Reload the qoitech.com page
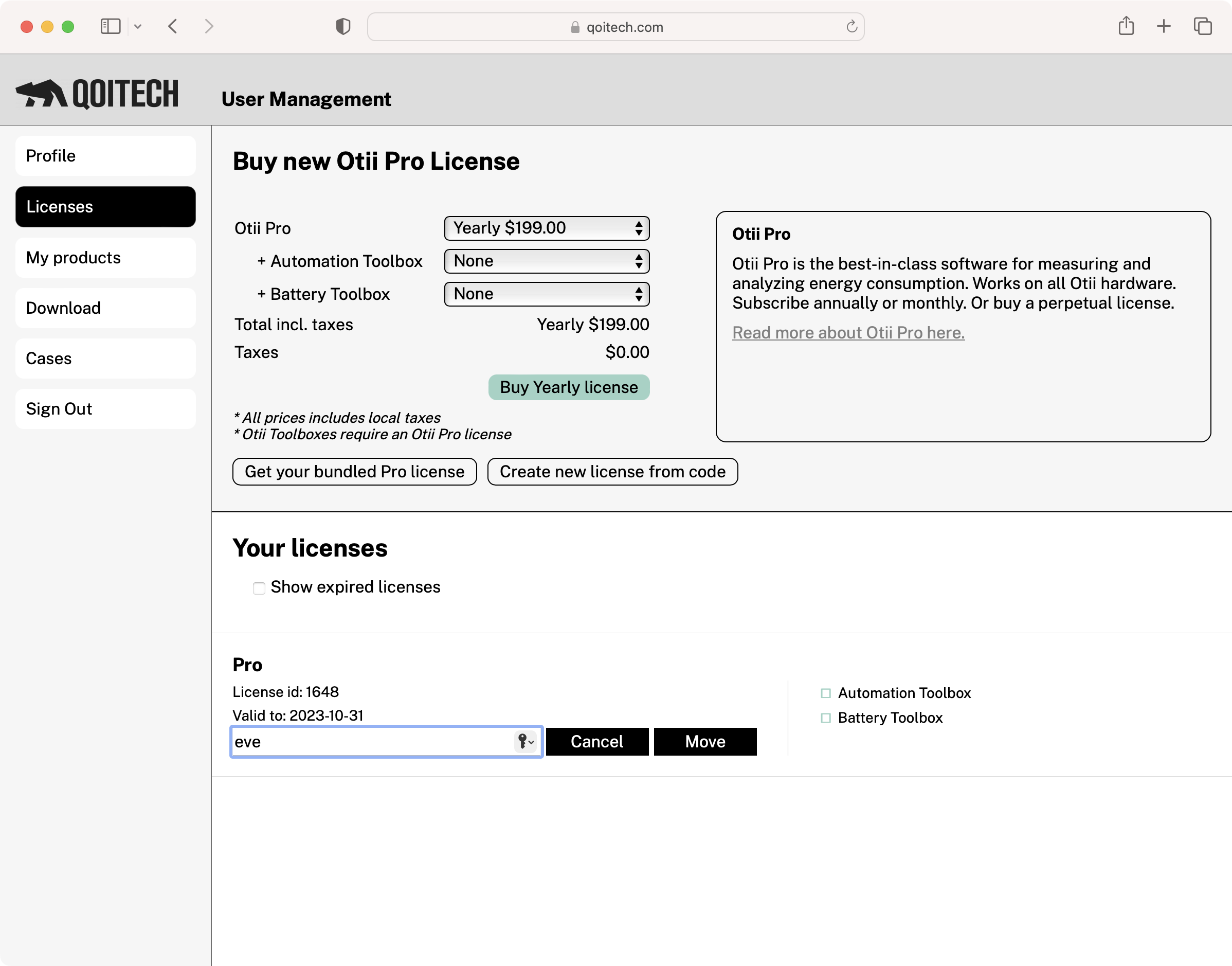Screen dimensions: 1232x966 (851, 27)
